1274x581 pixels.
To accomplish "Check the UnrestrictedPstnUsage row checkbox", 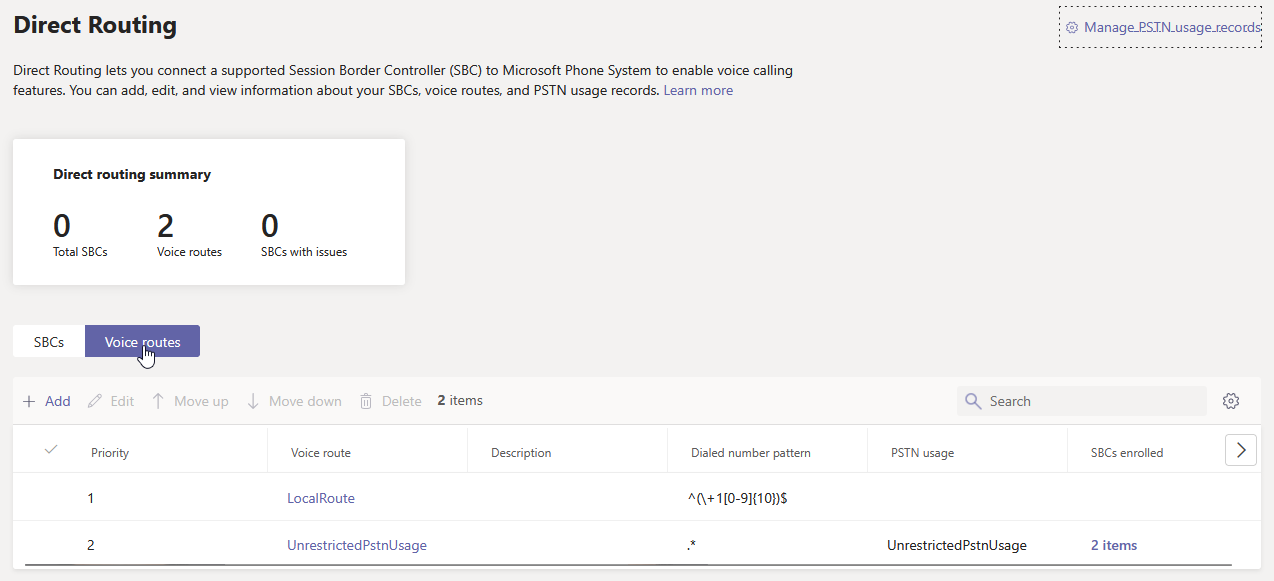I will coord(50,545).
